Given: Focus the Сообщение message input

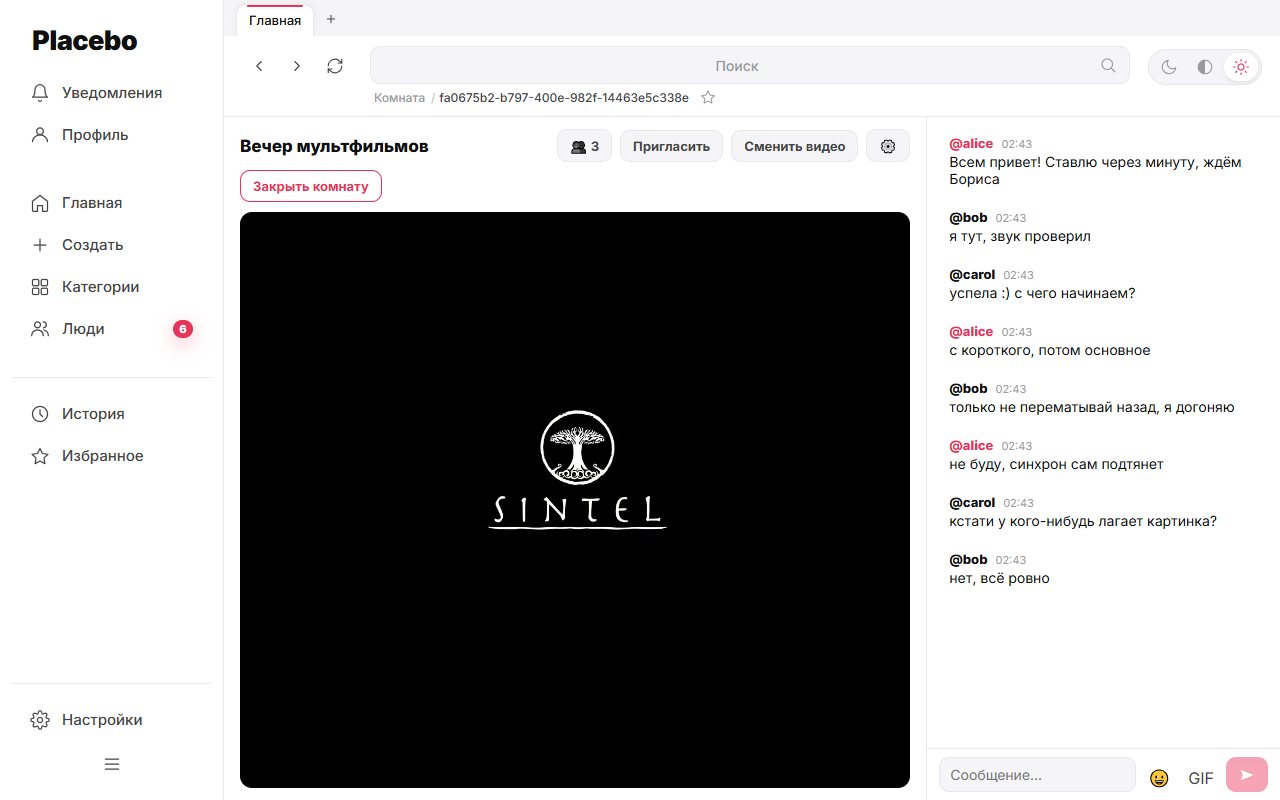Looking at the screenshot, I should tap(1037, 775).
